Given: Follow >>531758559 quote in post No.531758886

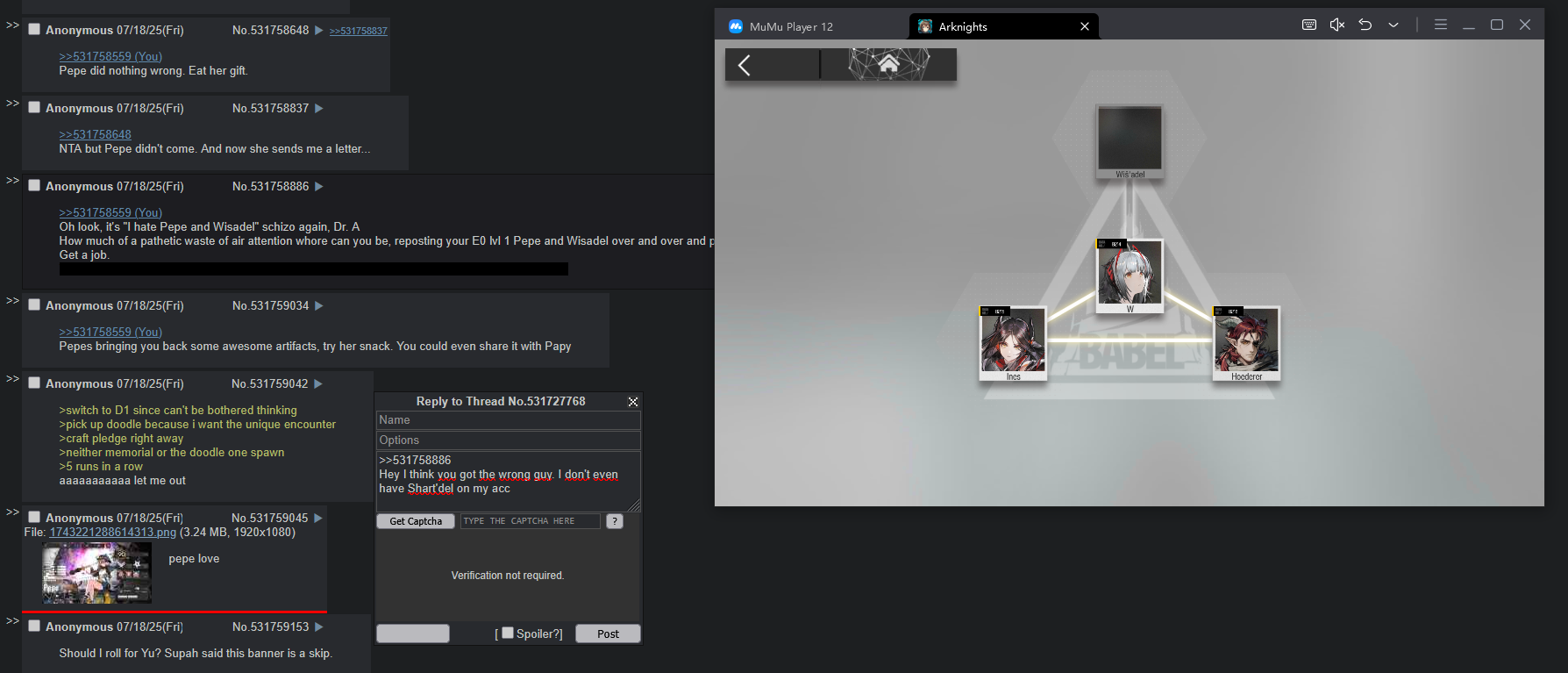Looking at the screenshot, I should (x=110, y=212).
